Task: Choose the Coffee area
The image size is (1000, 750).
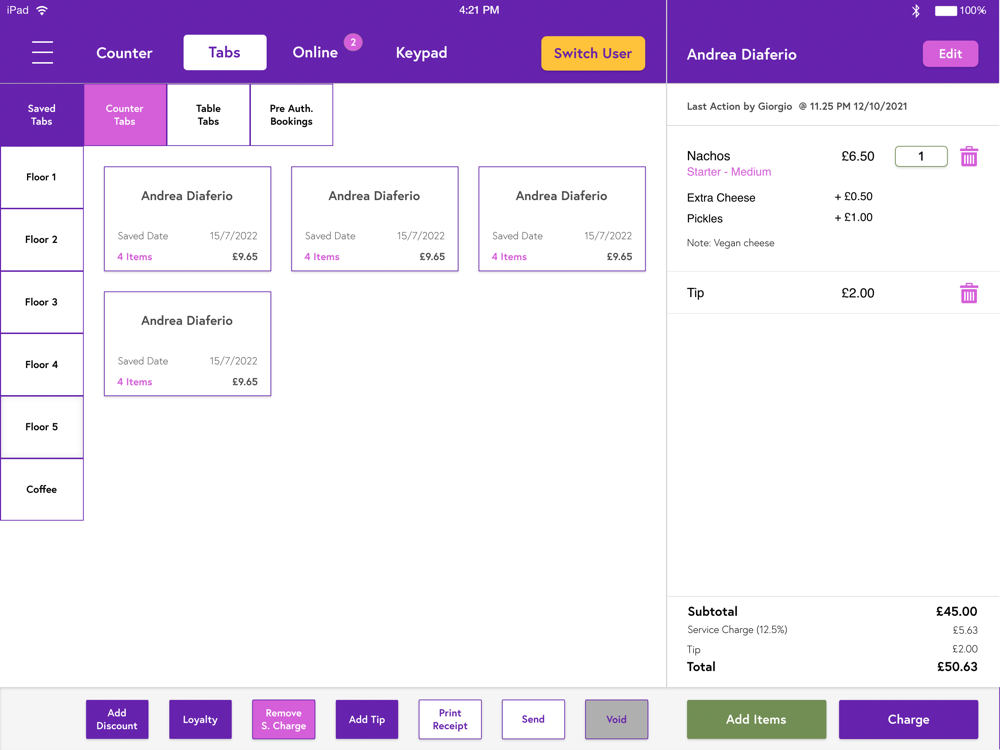Action: (41, 490)
